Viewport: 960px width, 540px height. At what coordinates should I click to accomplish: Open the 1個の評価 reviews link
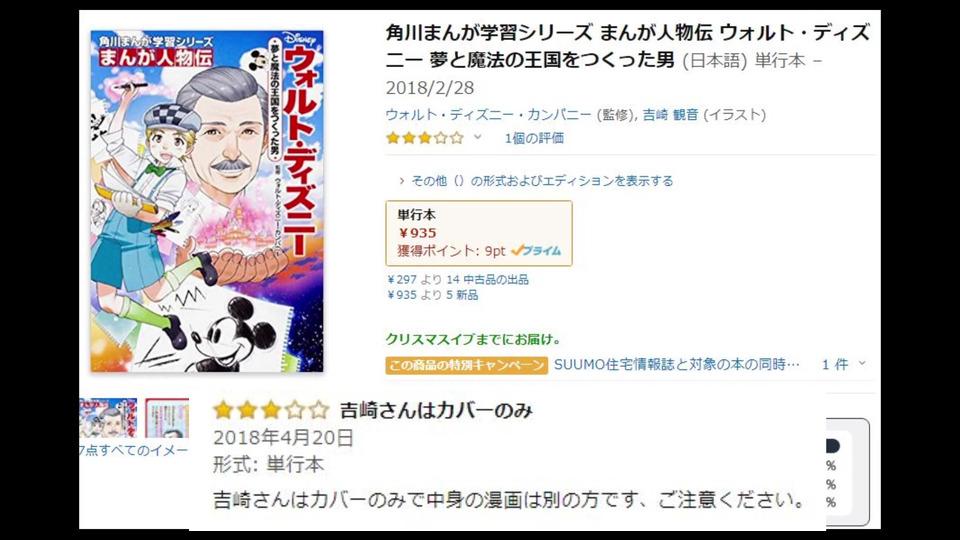534,138
